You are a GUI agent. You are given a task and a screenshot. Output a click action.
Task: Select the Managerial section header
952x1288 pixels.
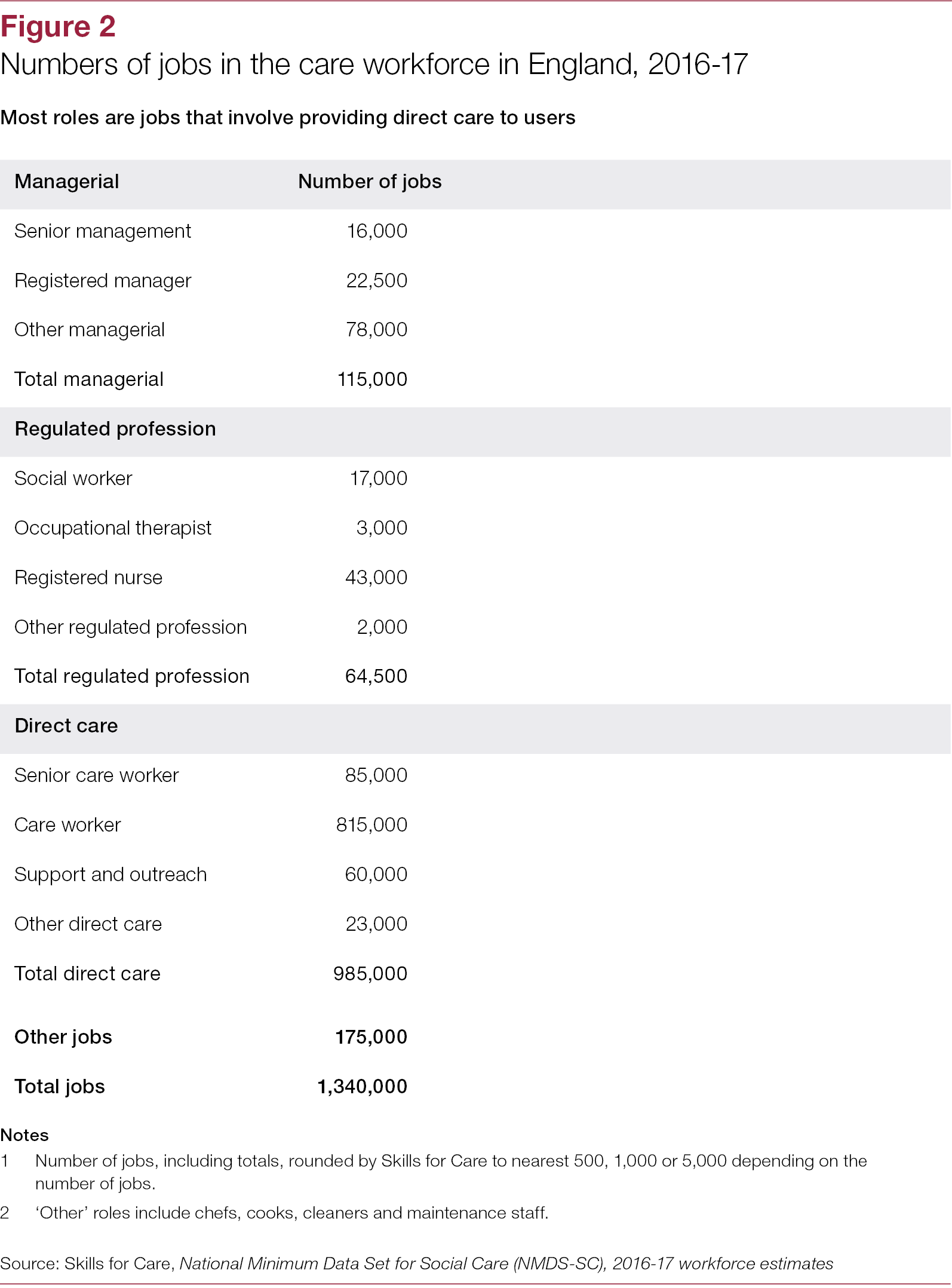(x=67, y=182)
